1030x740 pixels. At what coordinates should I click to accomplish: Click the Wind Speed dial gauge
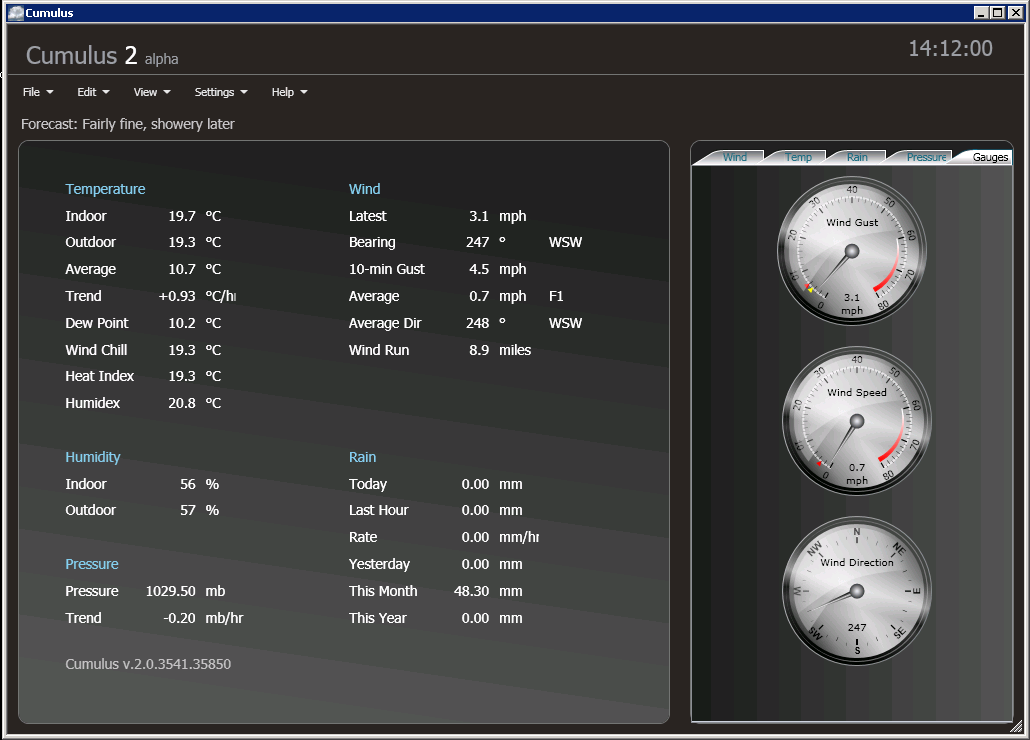(x=856, y=421)
